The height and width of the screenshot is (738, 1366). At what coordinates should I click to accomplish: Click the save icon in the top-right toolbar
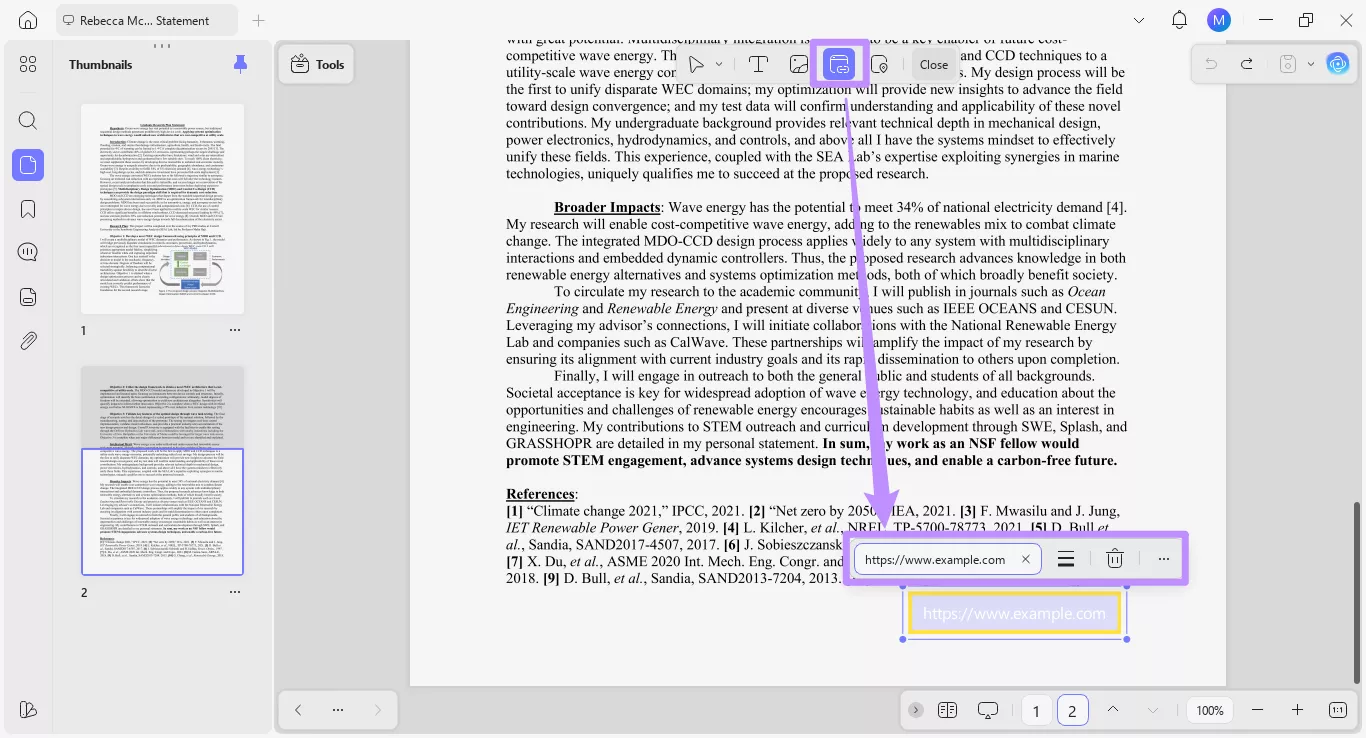click(x=1288, y=64)
